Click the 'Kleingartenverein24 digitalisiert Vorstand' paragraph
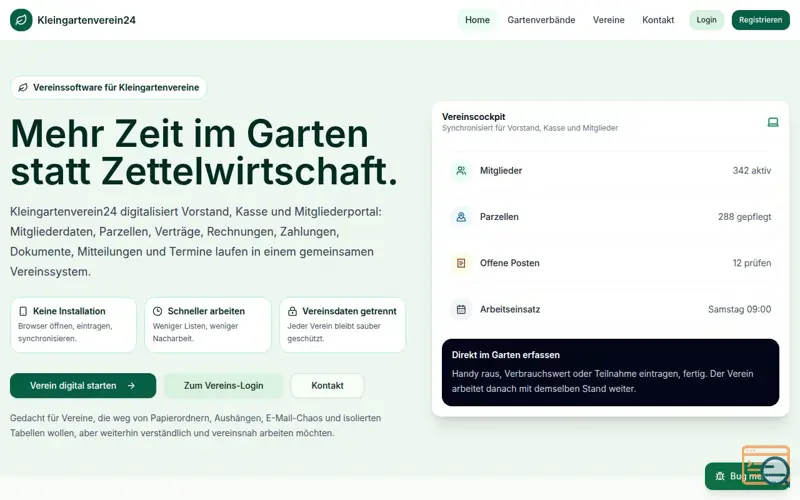 [x=195, y=241]
